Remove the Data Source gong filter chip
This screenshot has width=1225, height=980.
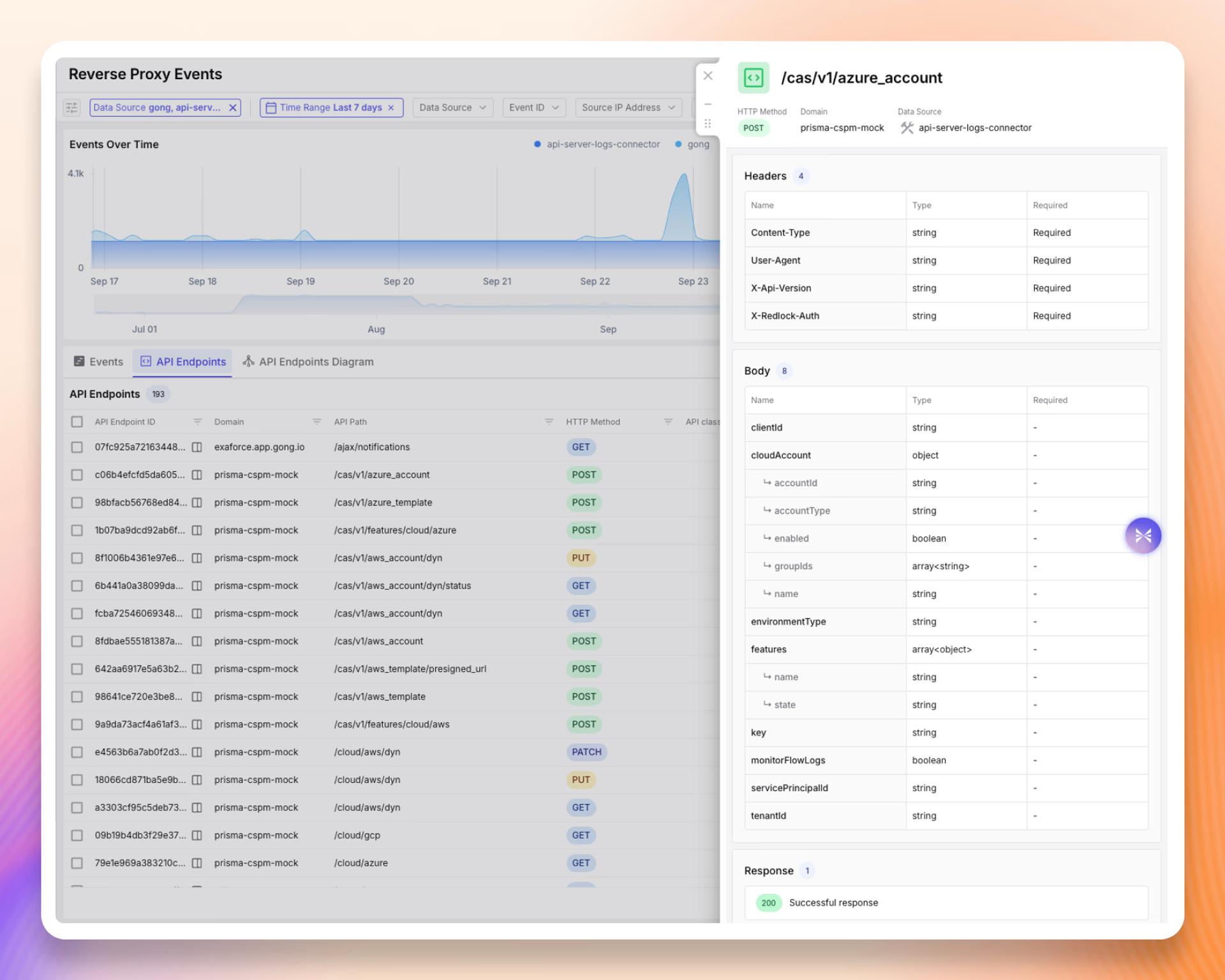click(x=233, y=108)
